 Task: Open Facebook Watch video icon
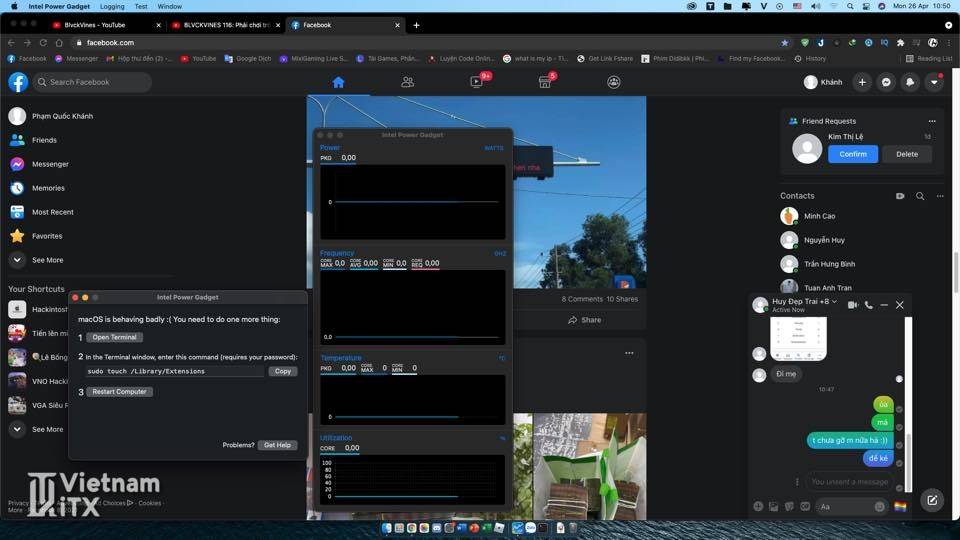[x=476, y=82]
